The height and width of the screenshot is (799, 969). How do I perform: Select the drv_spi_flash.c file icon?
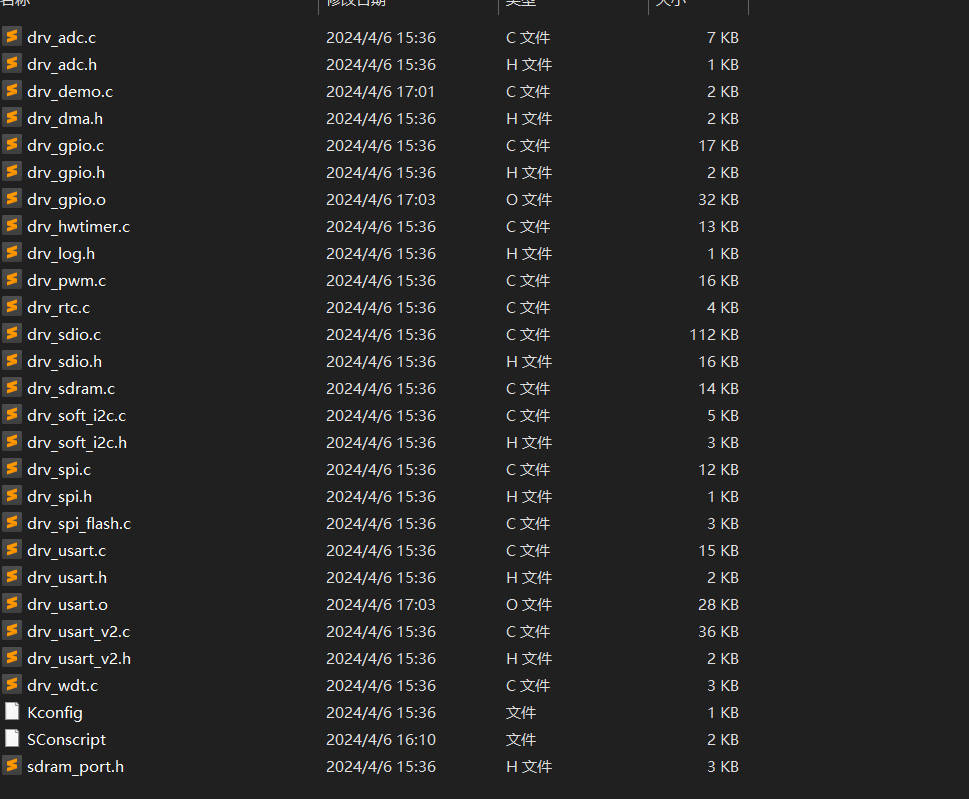(x=12, y=522)
